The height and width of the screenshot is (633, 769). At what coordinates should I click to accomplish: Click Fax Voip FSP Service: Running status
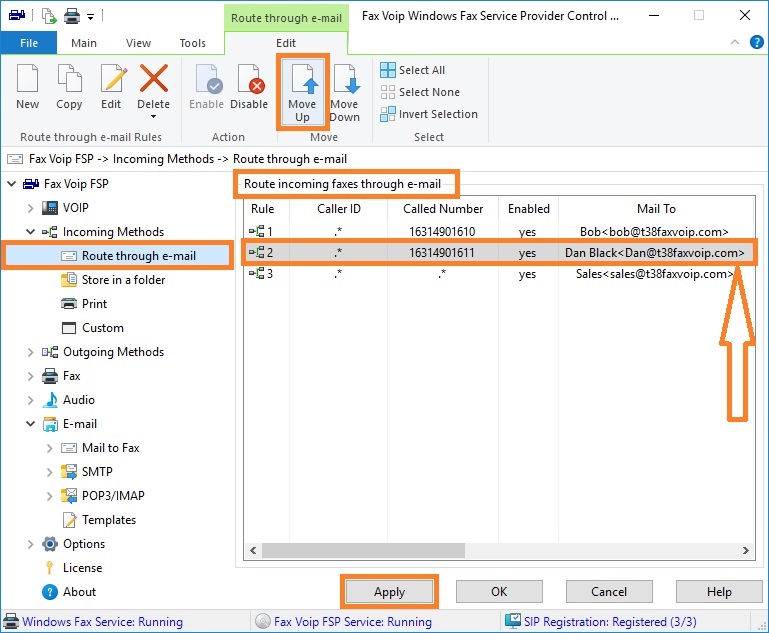(344, 622)
